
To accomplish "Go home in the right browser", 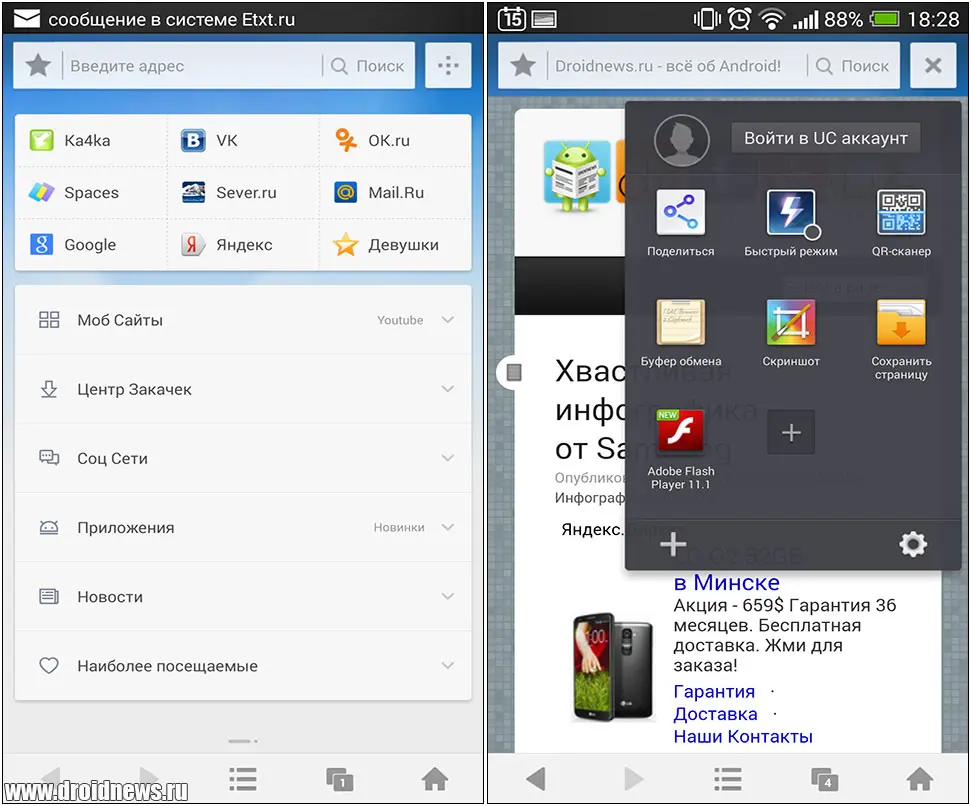I will 920,778.
